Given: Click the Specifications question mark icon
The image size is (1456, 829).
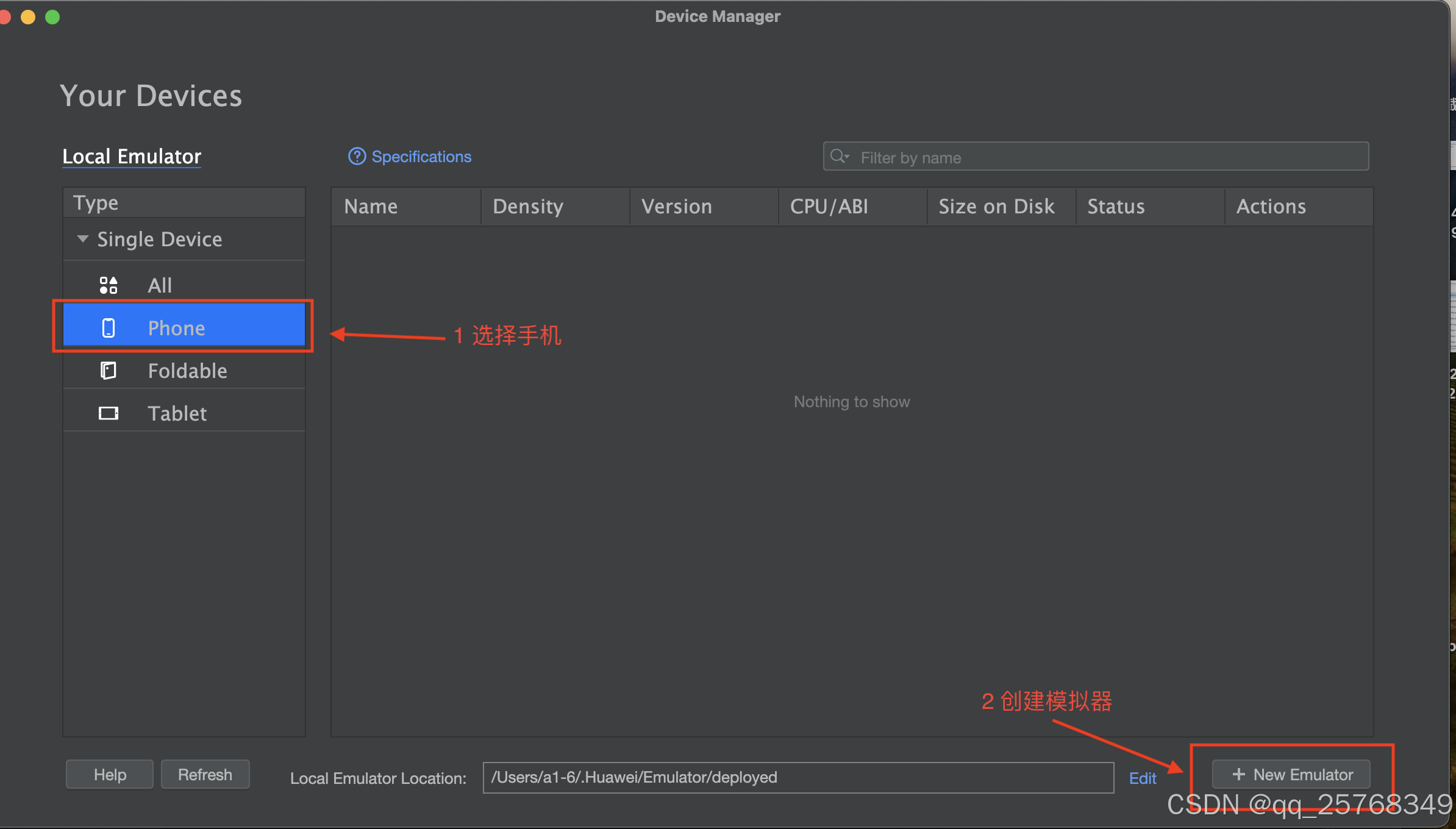Looking at the screenshot, I should coord(357,157).
